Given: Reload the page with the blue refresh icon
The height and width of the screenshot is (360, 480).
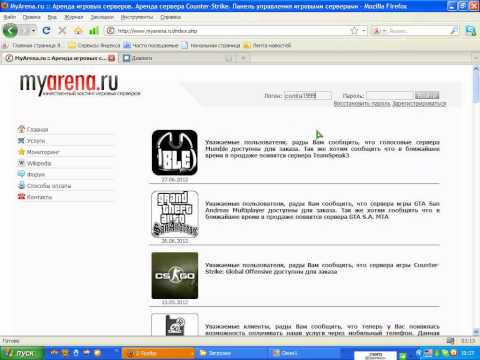Looking at the screenshot, I should tap(46, 31).
